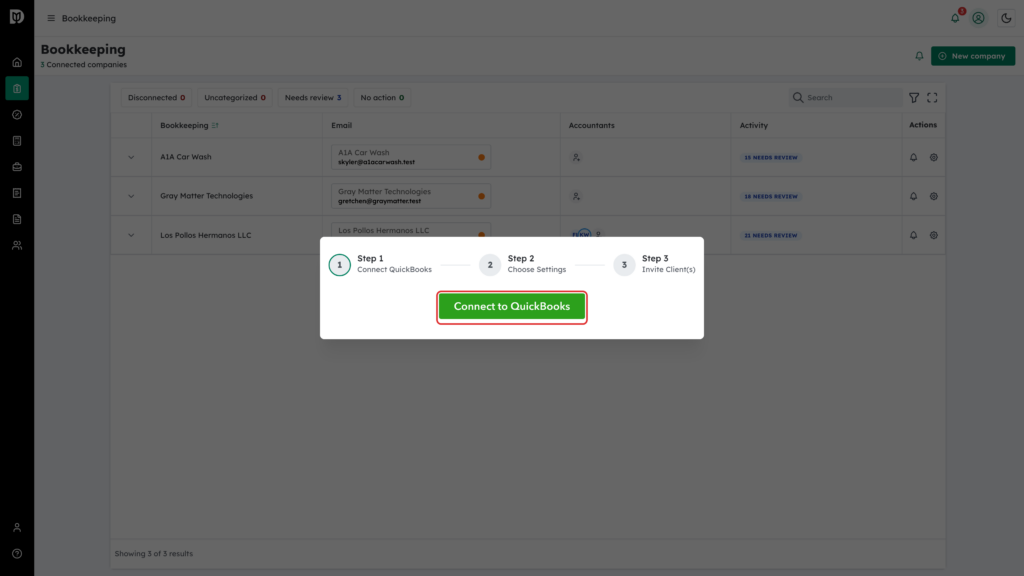Viewport: 1024px width, 576px height.
Task: Open the account person icon at sidebar bottom
Action: (17, 528)
